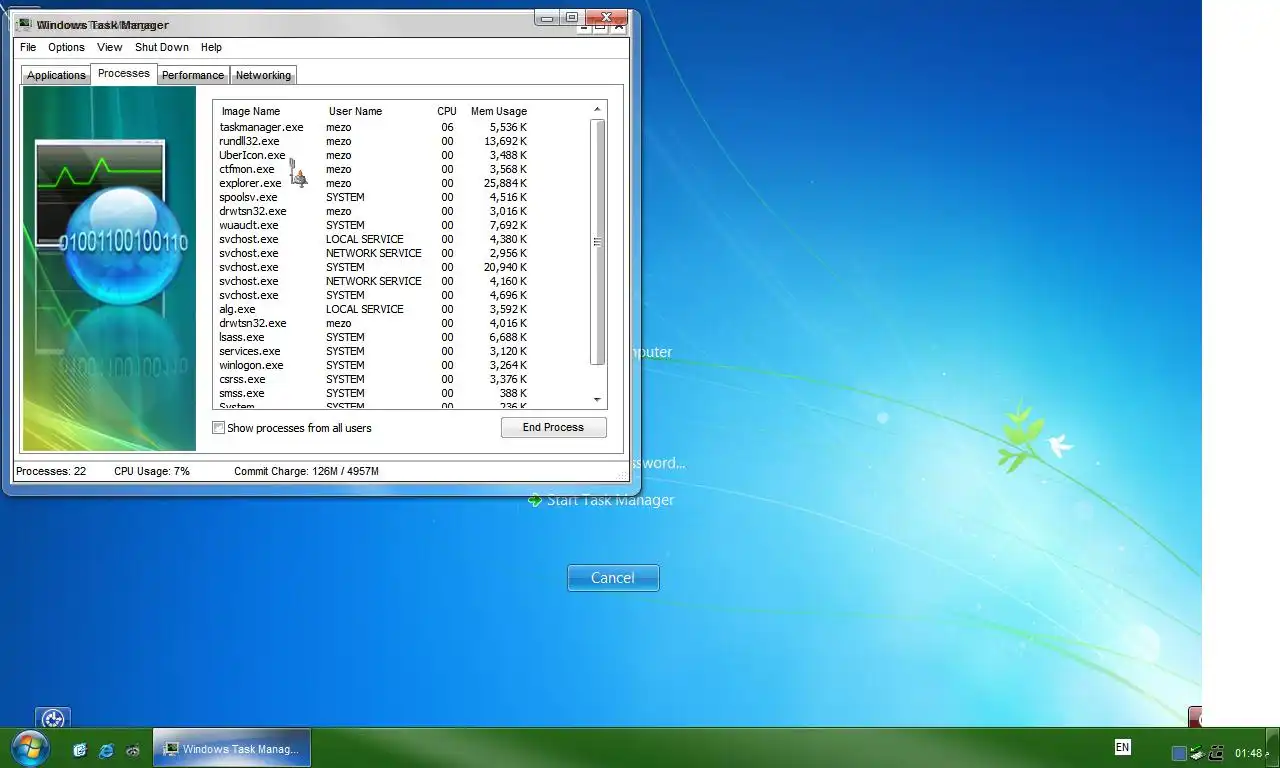Select drwtsn32.exe row using 4,016 K
1280x768 pixels.
(x=373, y=323)
